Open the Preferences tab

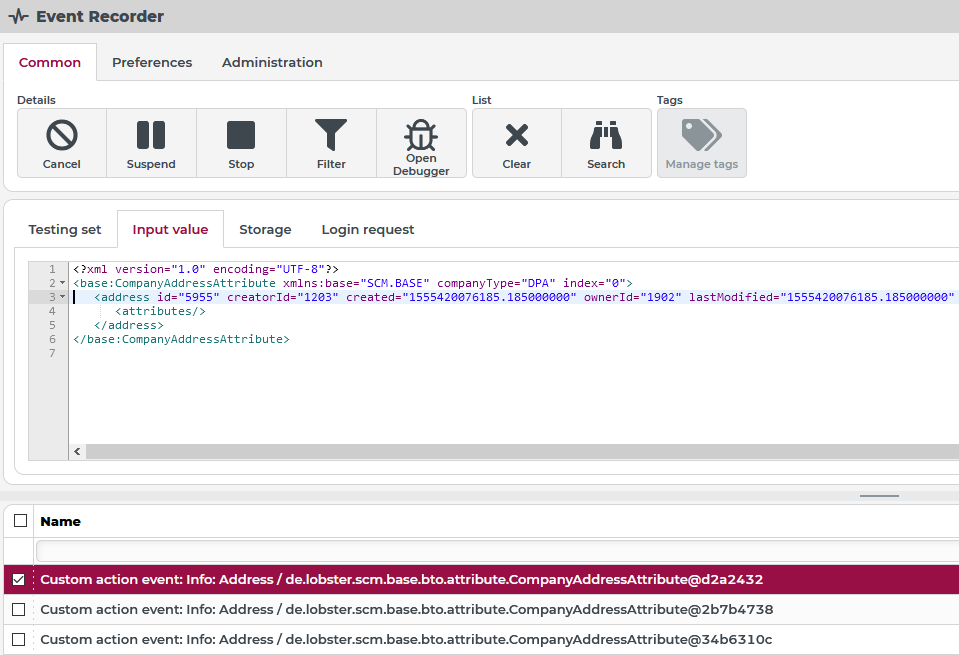pos(152,62)
